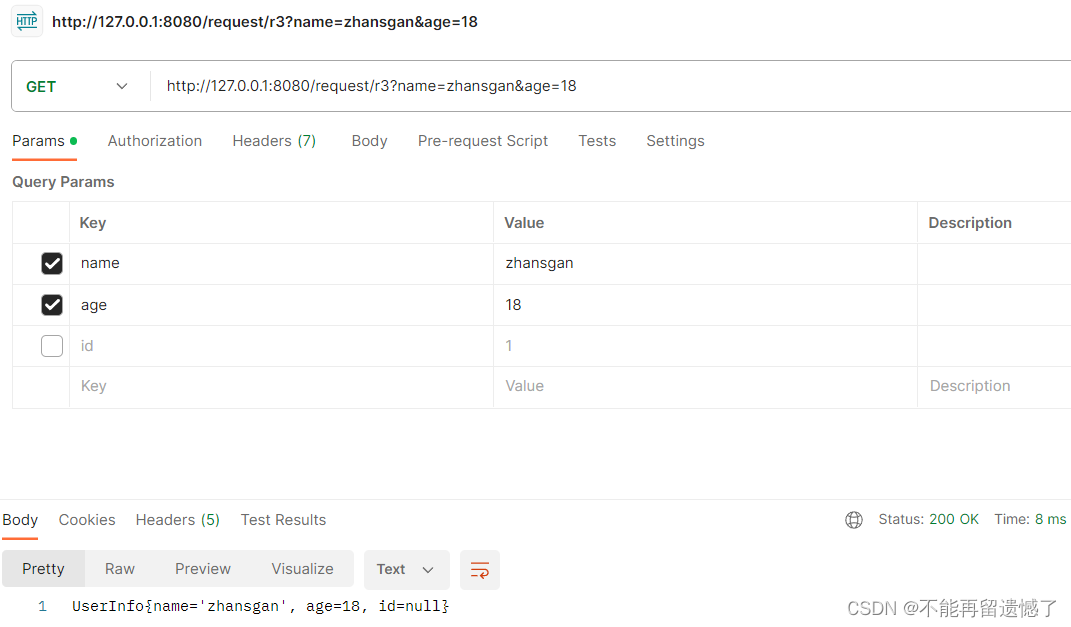Open the Text format dropdown
Image resolution: width=1071 pixels, height=627 pixels.
click(x=406, y=570)
